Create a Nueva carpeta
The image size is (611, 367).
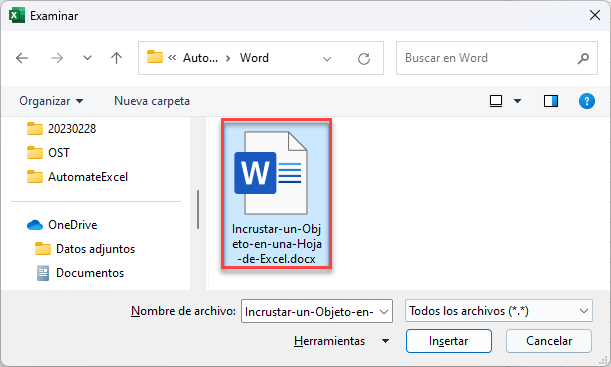pos(152,101)
